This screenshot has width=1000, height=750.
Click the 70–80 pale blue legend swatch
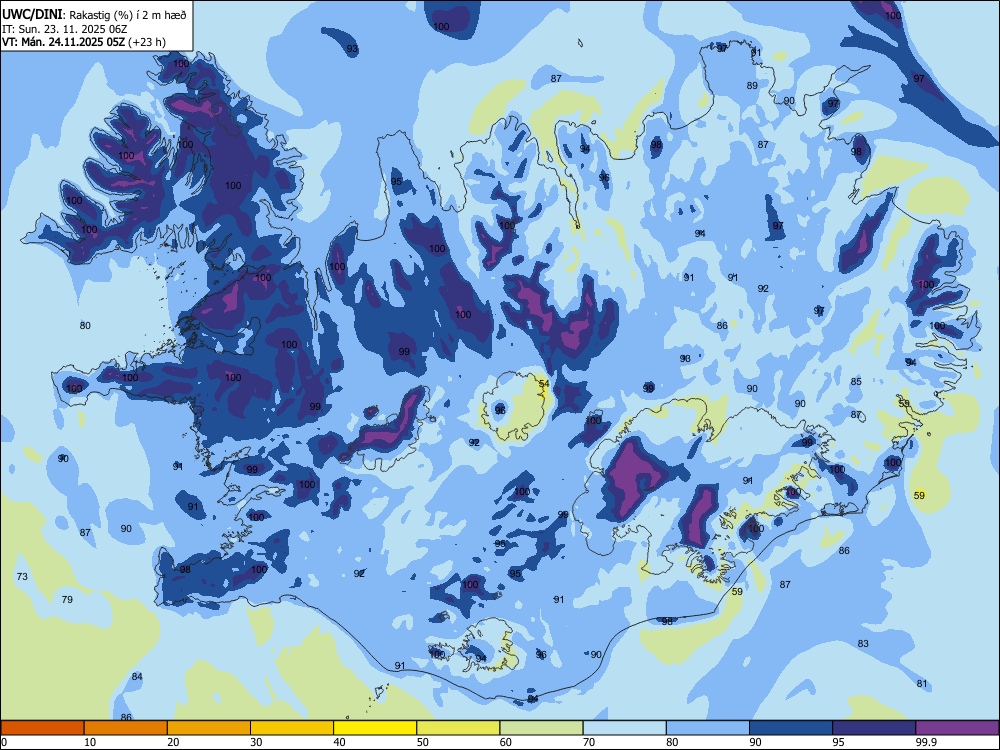pyautogui.click(x=624, y=728)
